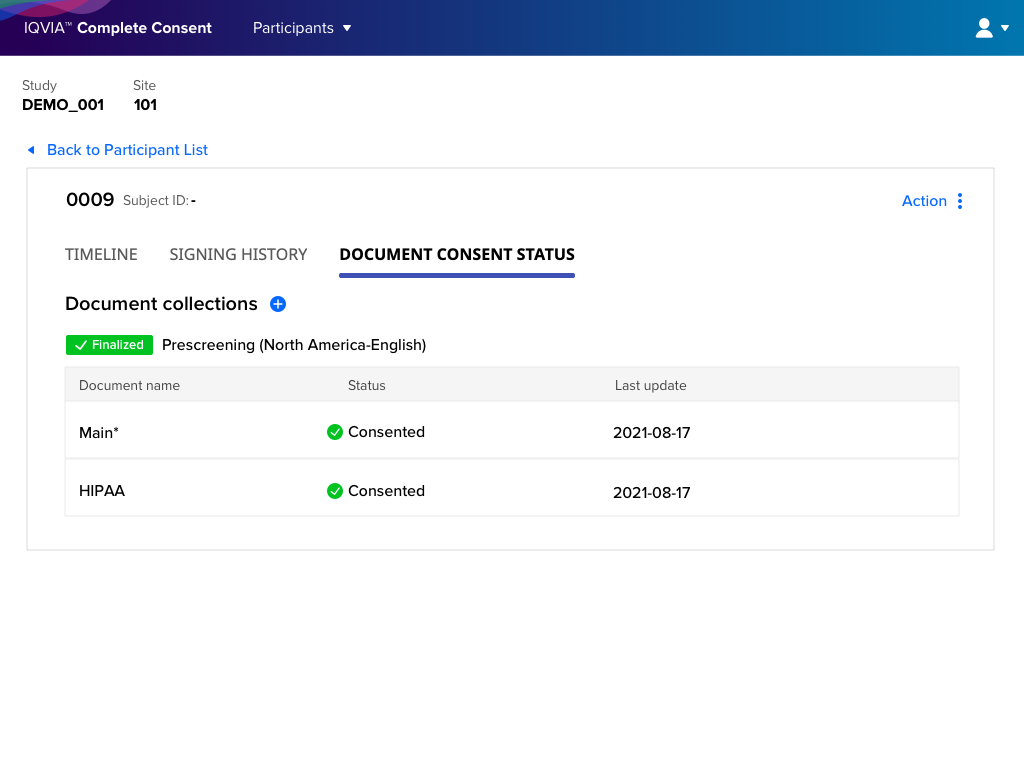This screenshot has height=768, width=1024.
Task: Go back to Participant List link
Action: tap(127, 150)
